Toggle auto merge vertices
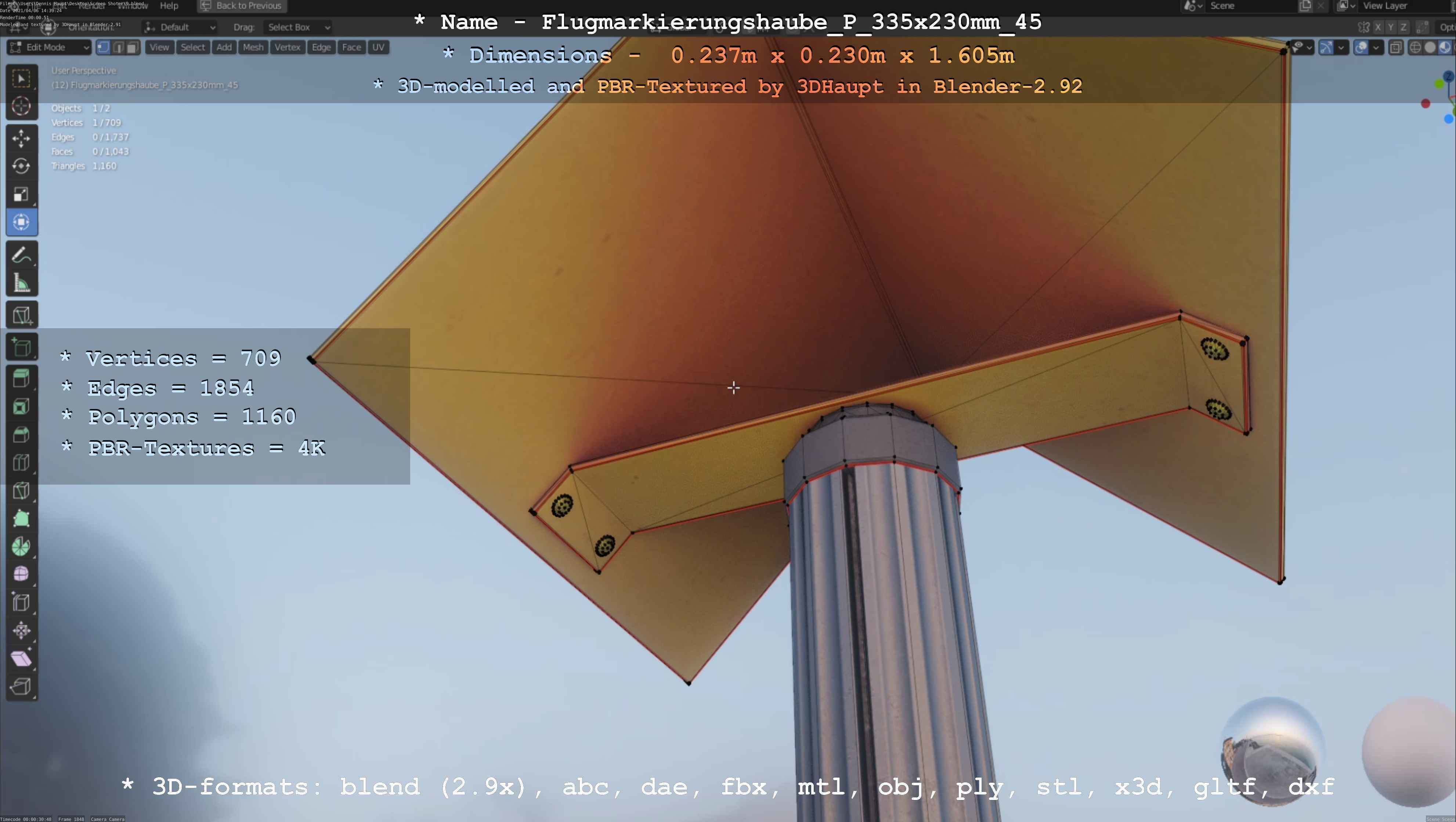The width and height of the screenshot is (1456, 822). click(x=1423, y=27)
